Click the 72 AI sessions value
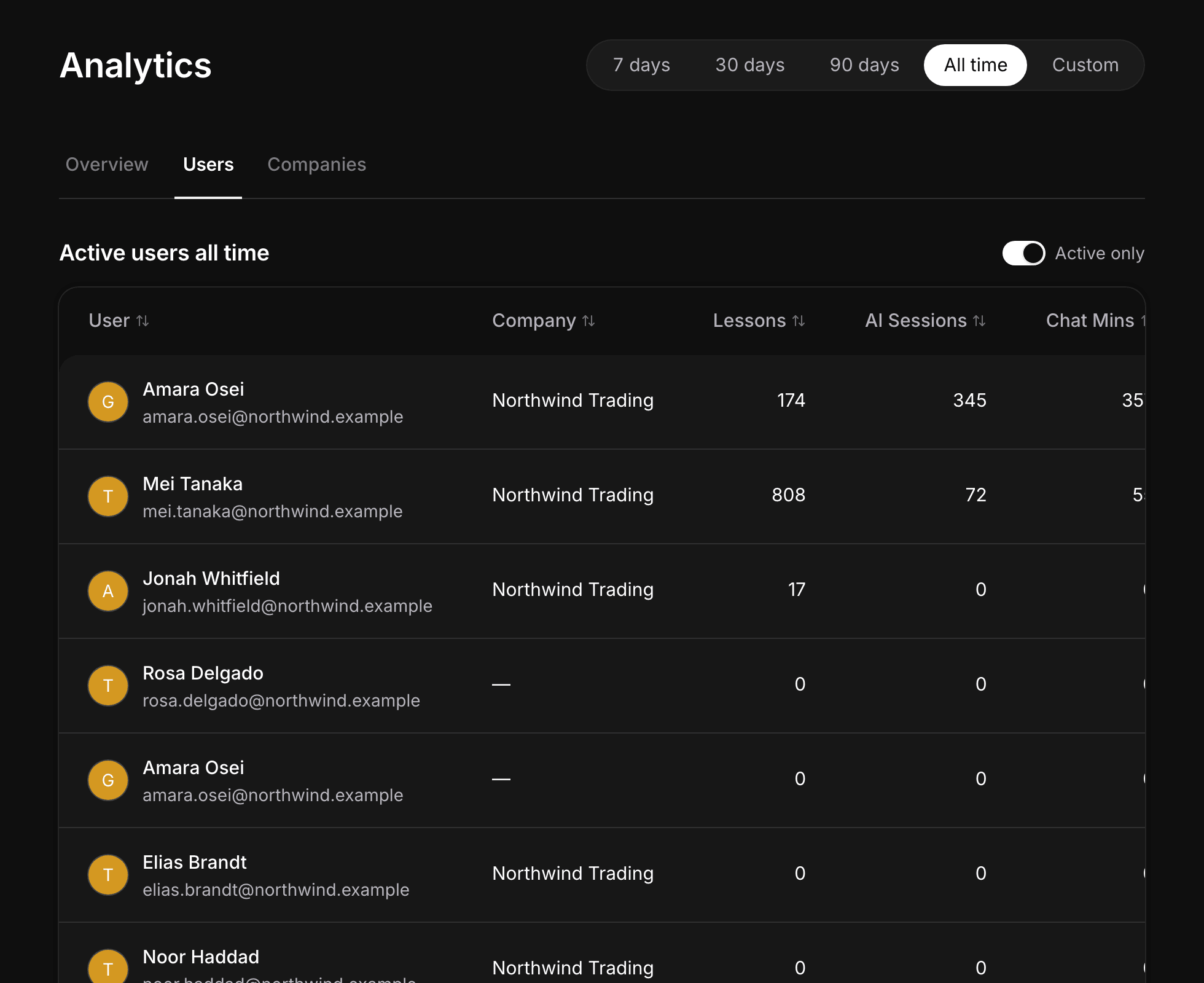Image resolution: width=1204 pixels, height=983 pixels. click(x=976, y=495)
